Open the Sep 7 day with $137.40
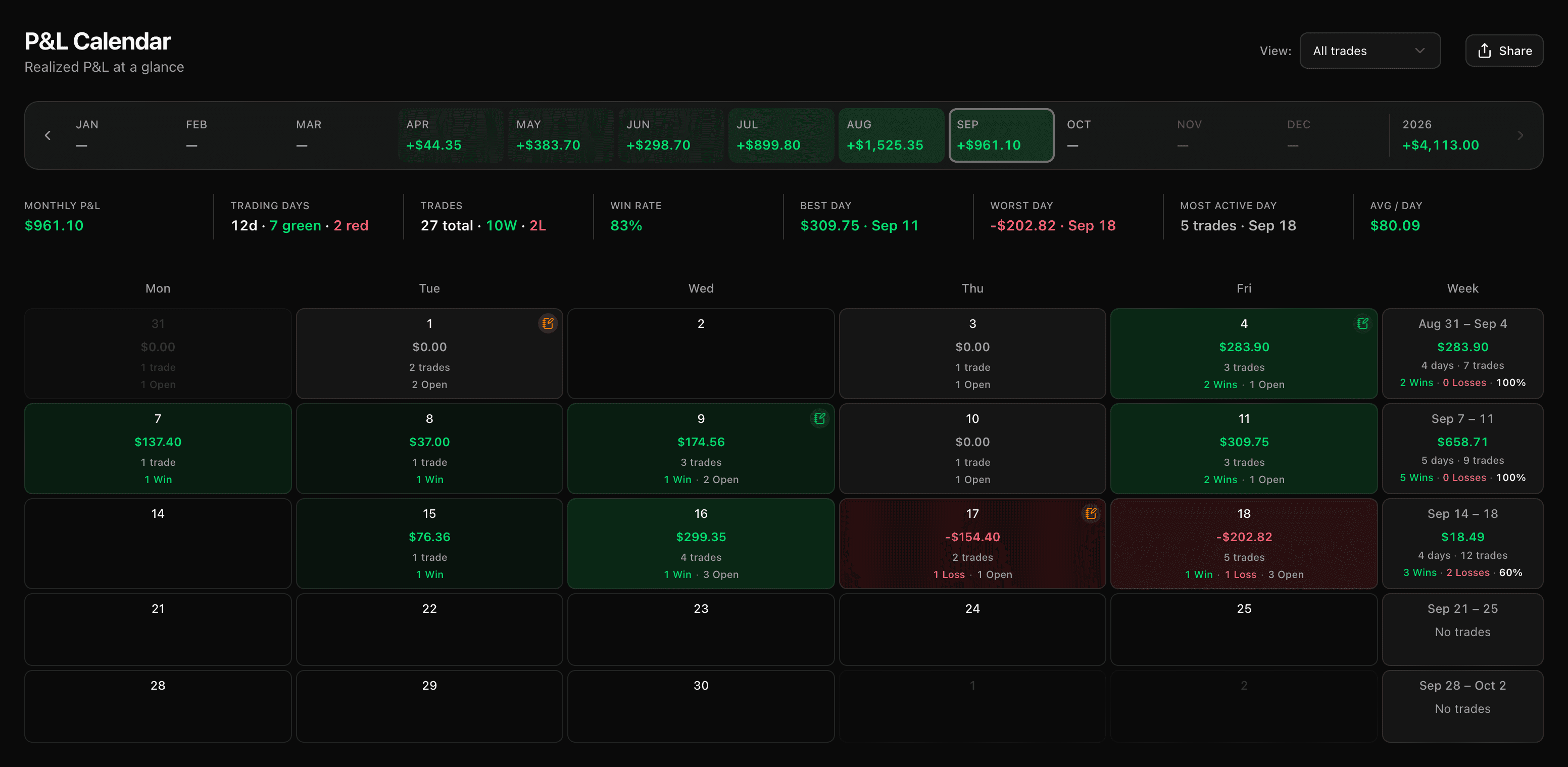The height and width of the screenshot is (767, 1568). pos(158,449)
